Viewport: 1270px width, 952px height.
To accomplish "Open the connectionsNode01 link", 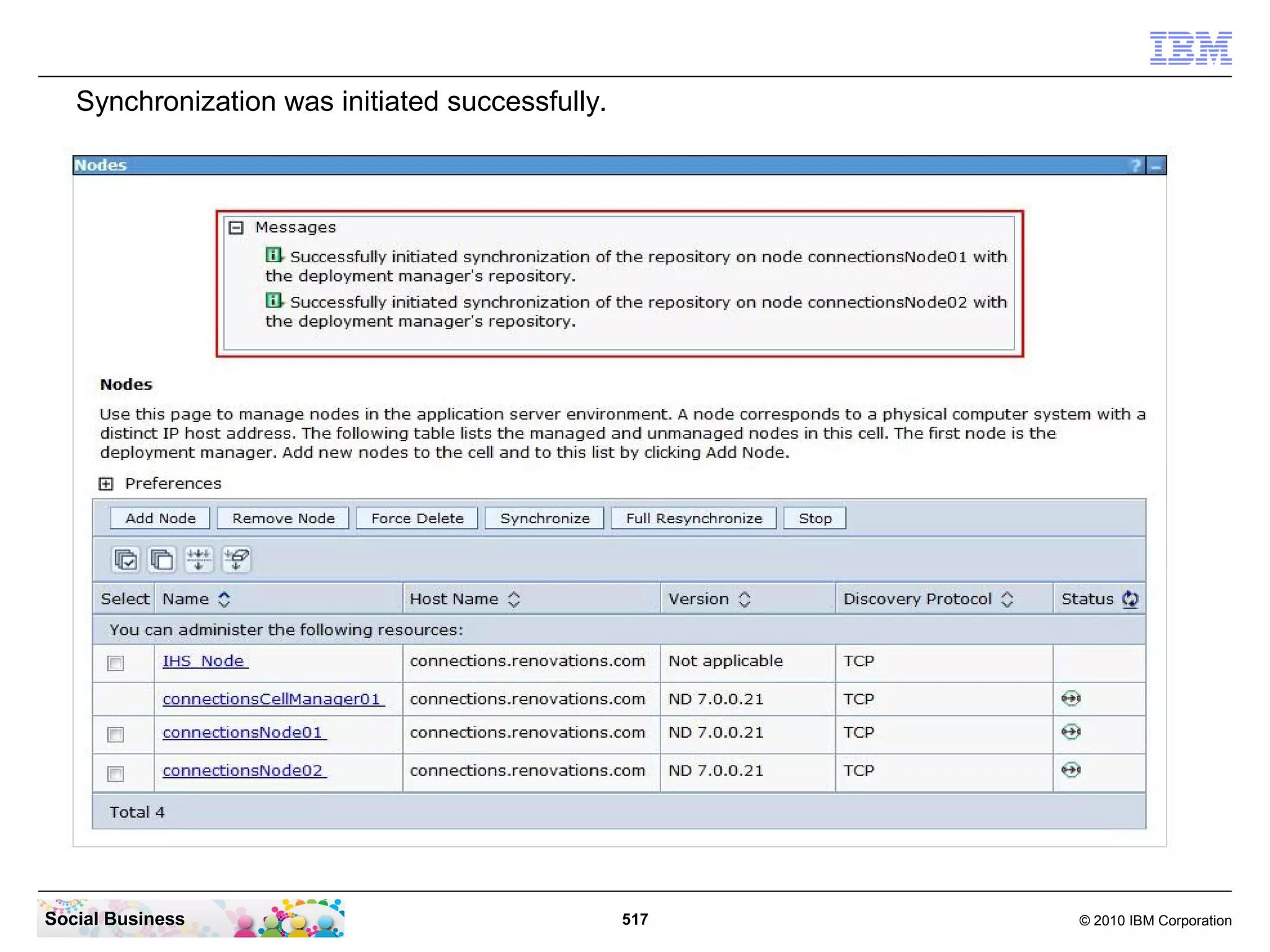I will click(x=244, y=733).
